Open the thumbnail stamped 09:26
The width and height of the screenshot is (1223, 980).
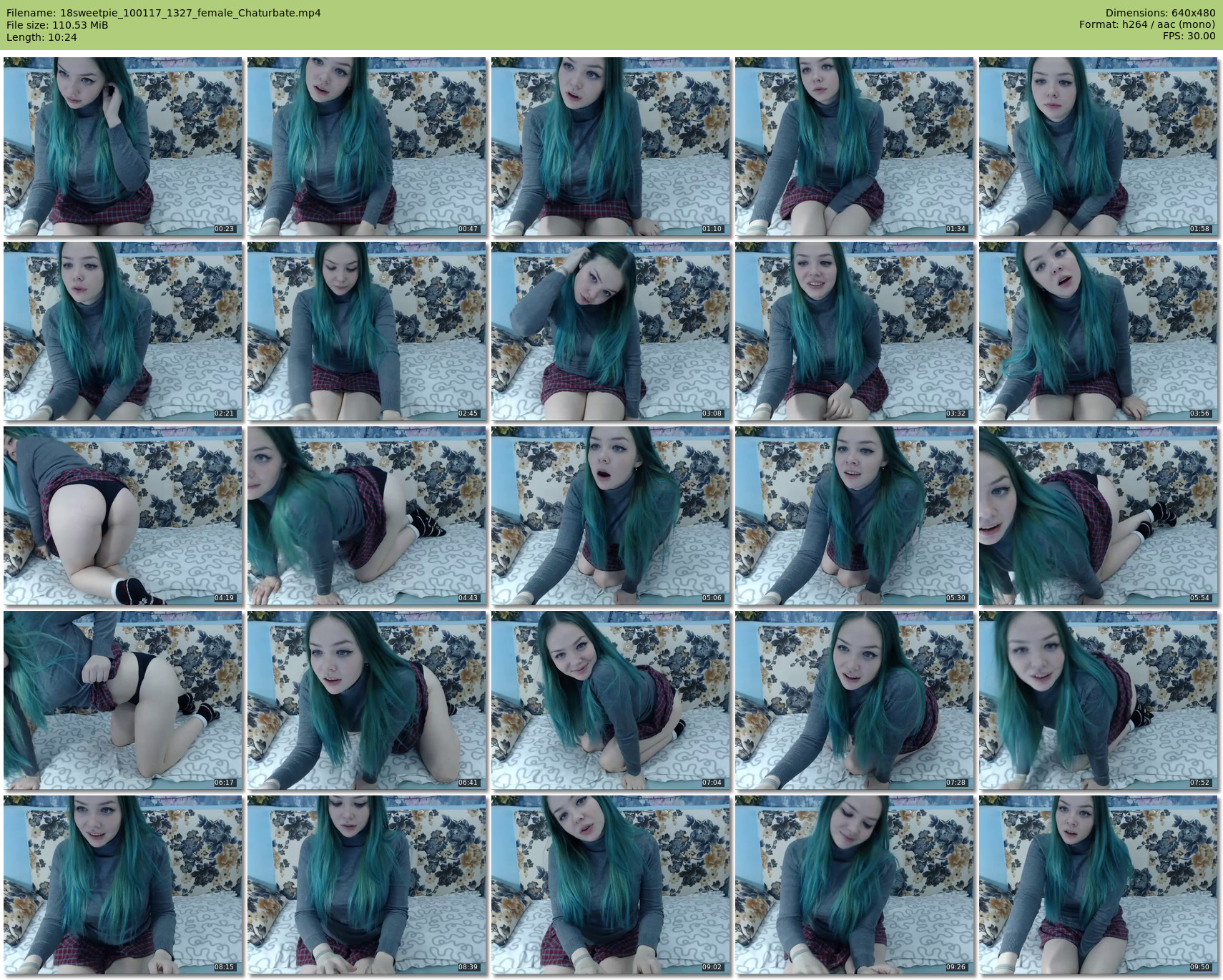[855, 885]
